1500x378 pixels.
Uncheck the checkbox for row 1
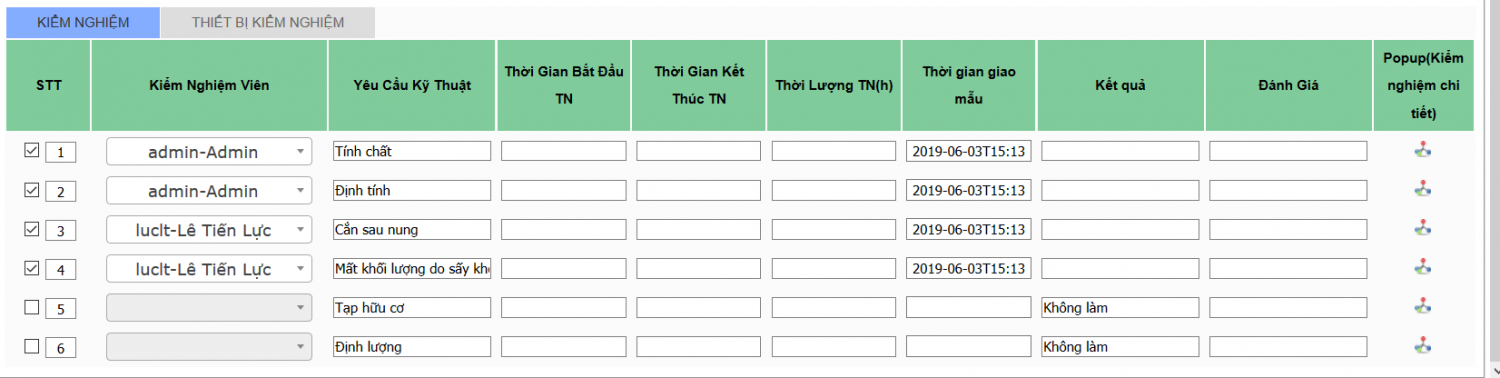31,150
